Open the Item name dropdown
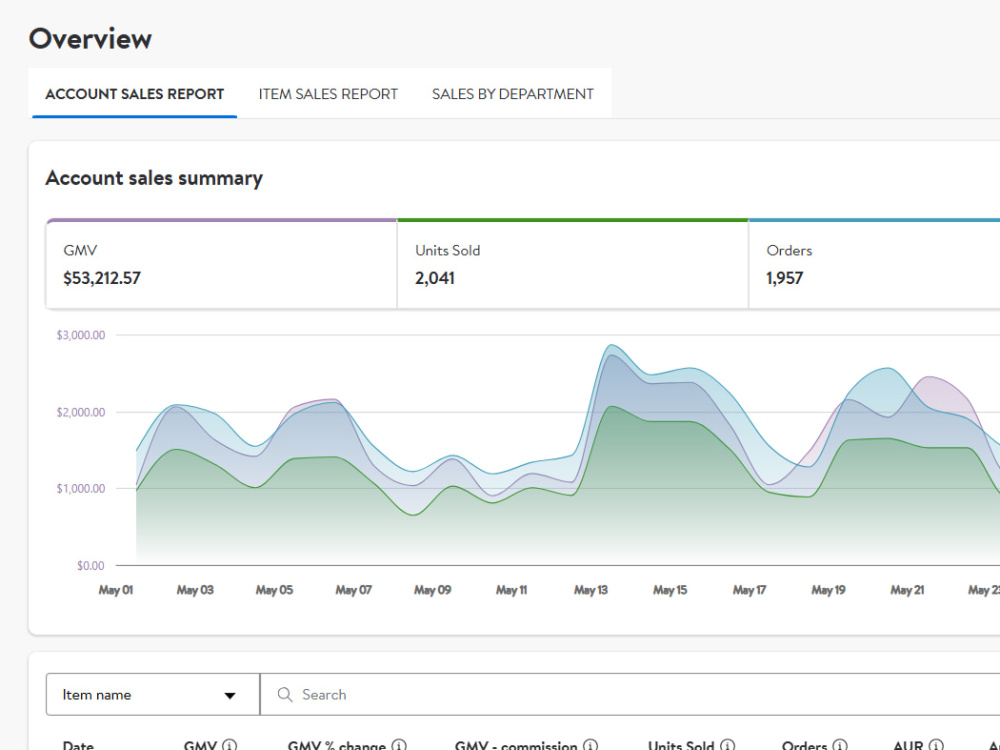Image resolution: width=1000 pixels, height=750 pixels. click(x=153, y=695)
